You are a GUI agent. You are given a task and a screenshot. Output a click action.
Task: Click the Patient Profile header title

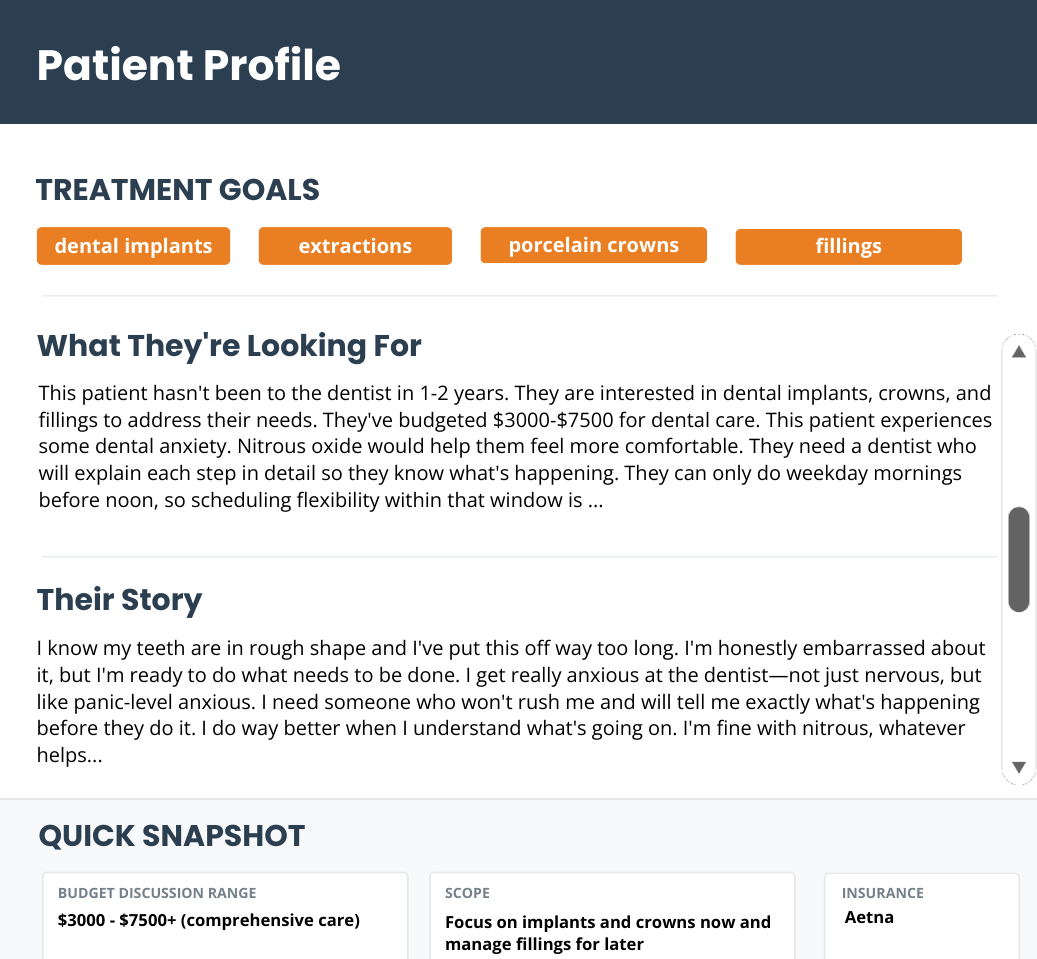click(x=188, y=65)
